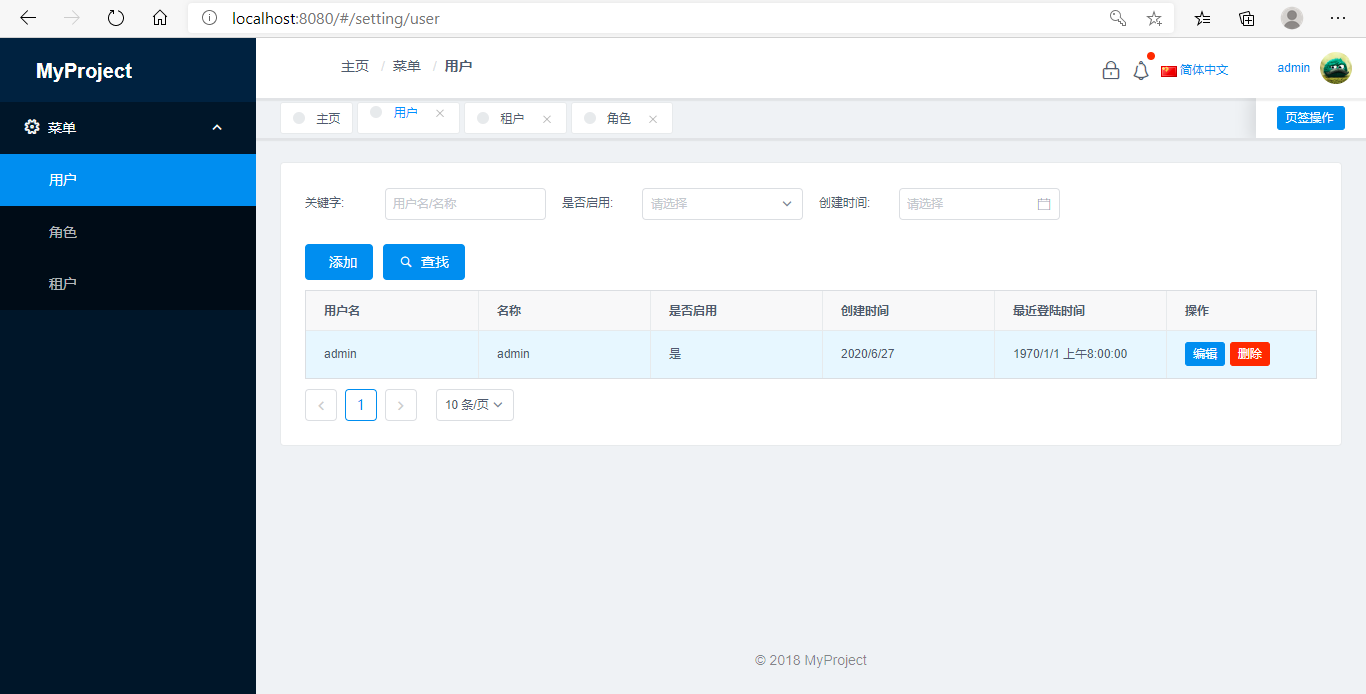Close the 租户 tab with its X
The height and width of the screenshot is (694, 1366).
(x=547, y=119)
